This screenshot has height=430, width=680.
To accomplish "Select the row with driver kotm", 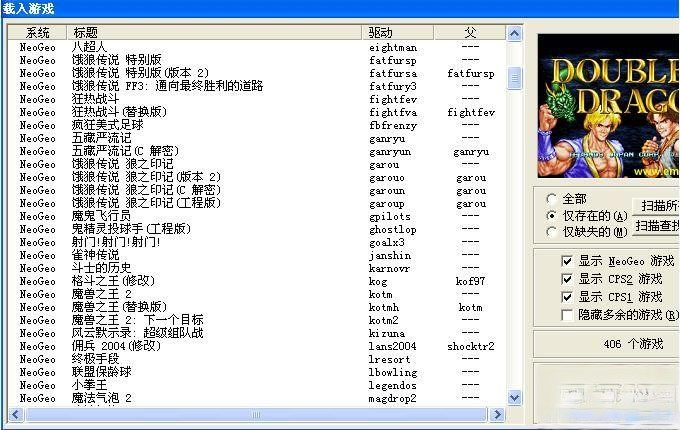I will click(x=256, y=294).
